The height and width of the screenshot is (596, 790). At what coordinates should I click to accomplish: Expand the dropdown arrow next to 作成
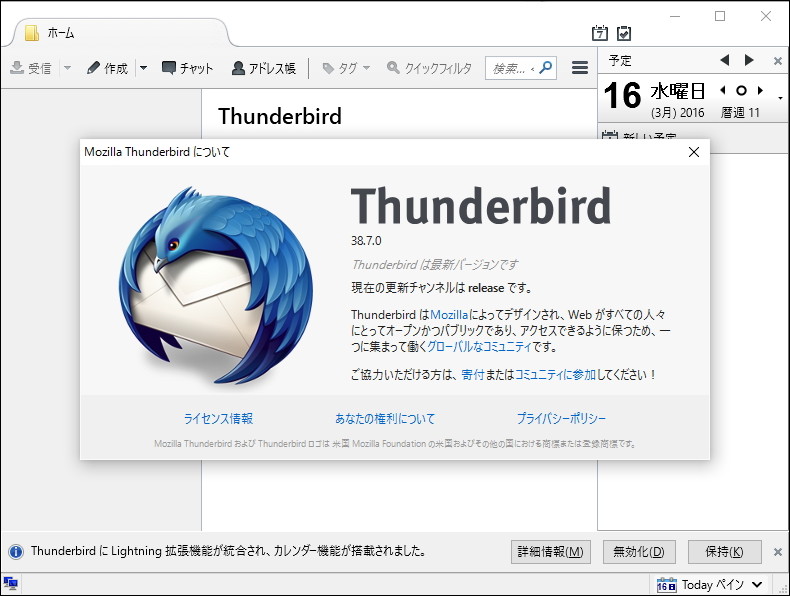[144, 68]
